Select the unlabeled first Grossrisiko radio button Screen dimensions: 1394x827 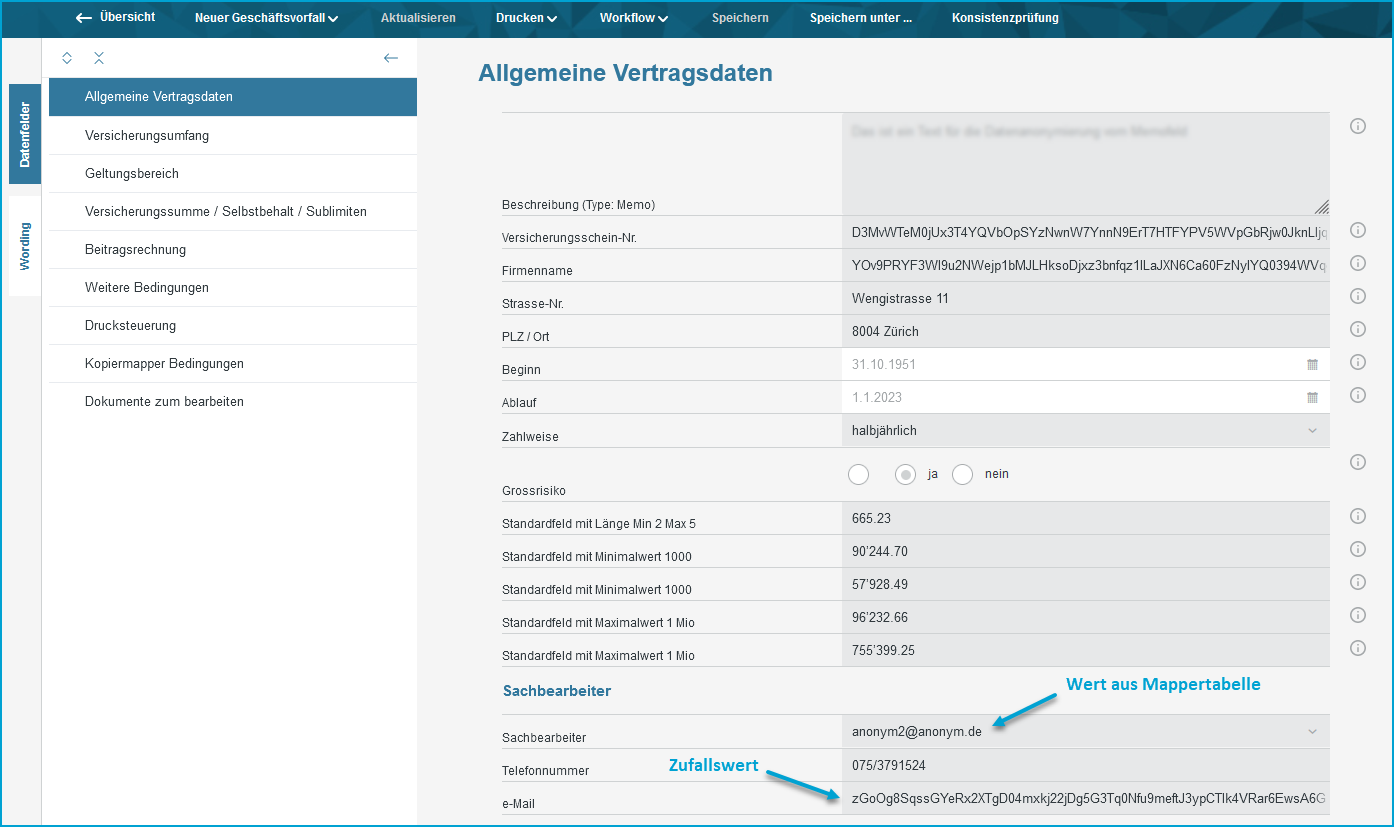coord(858,475)
